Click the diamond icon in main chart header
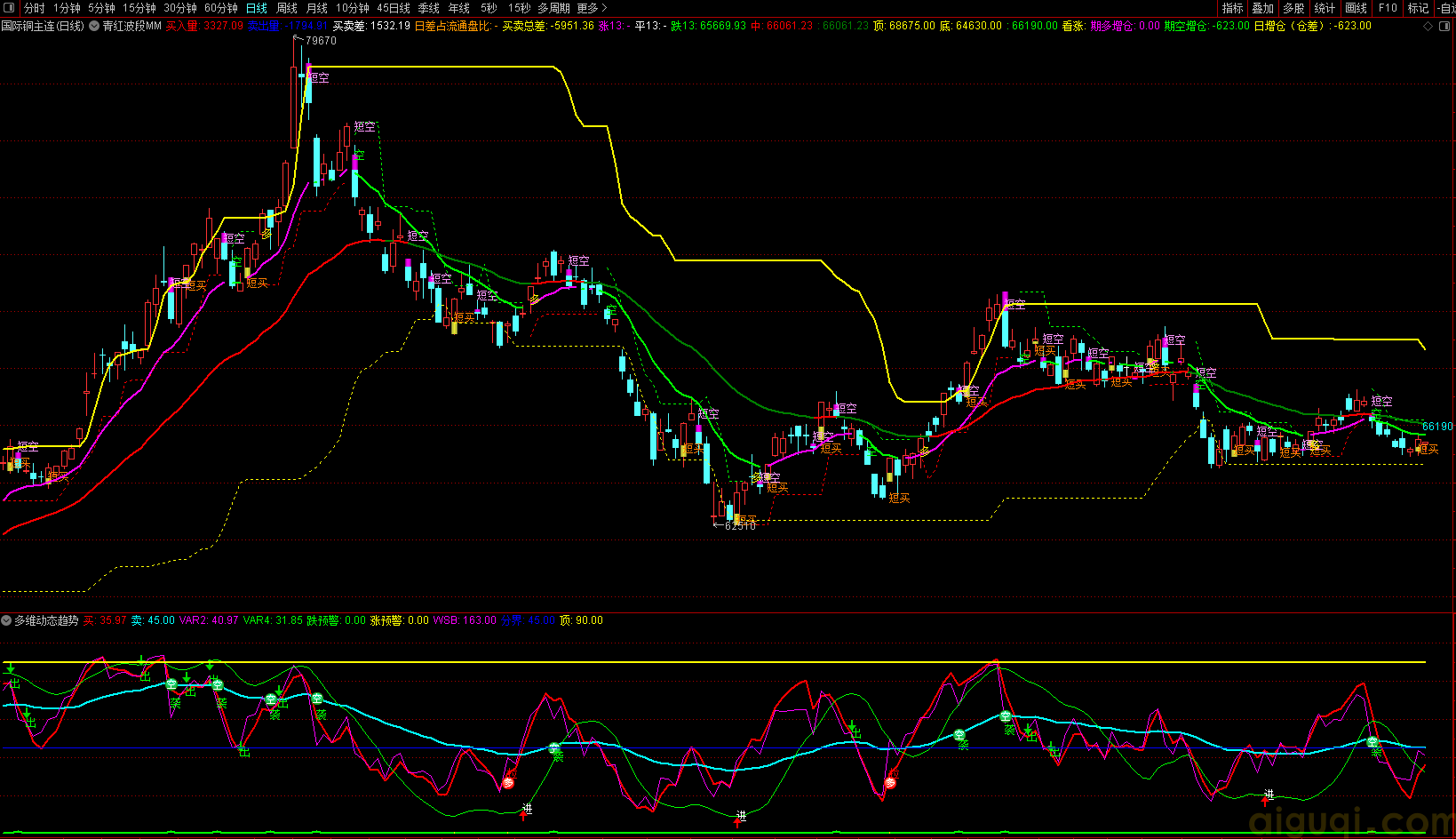Screen dimensions: 1456x839 (1428, 26)
